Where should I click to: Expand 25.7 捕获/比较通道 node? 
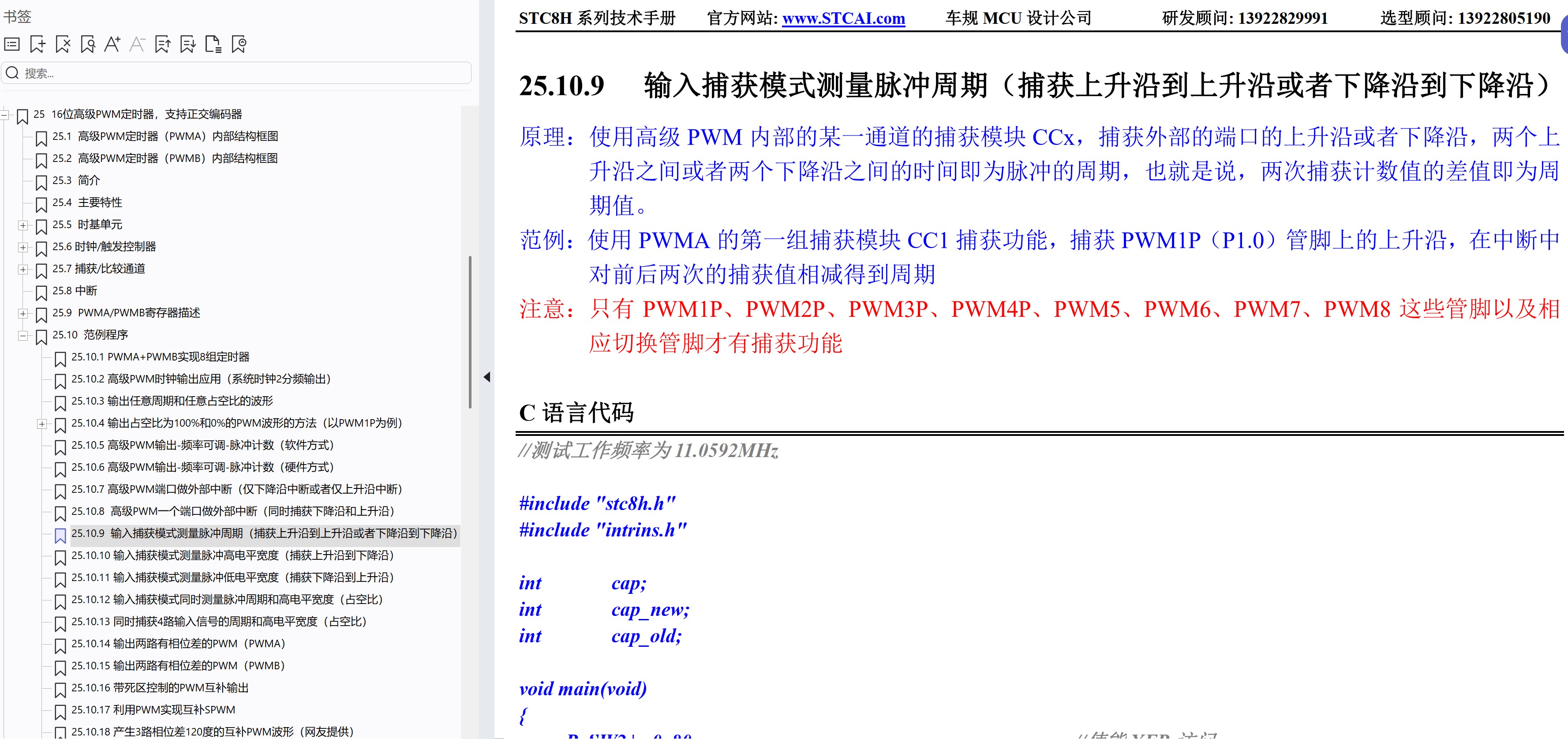coord(23,269)
